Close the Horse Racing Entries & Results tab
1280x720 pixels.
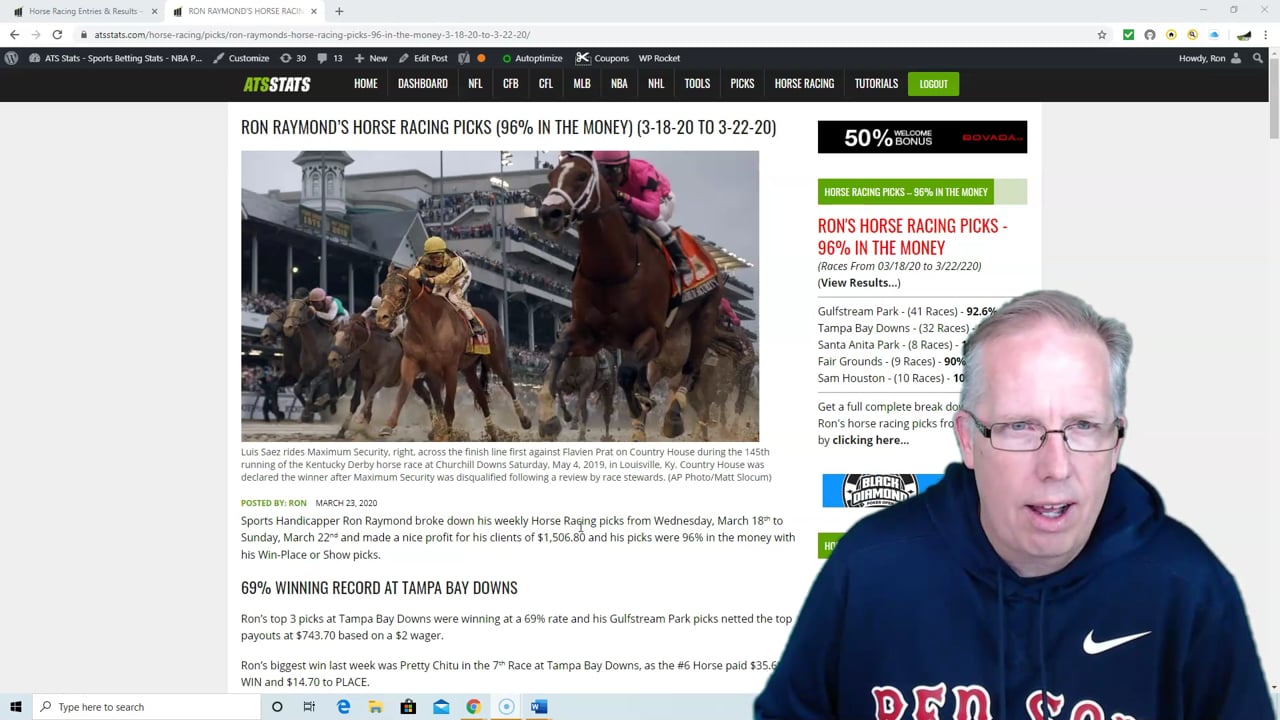[x=154, y=11]
